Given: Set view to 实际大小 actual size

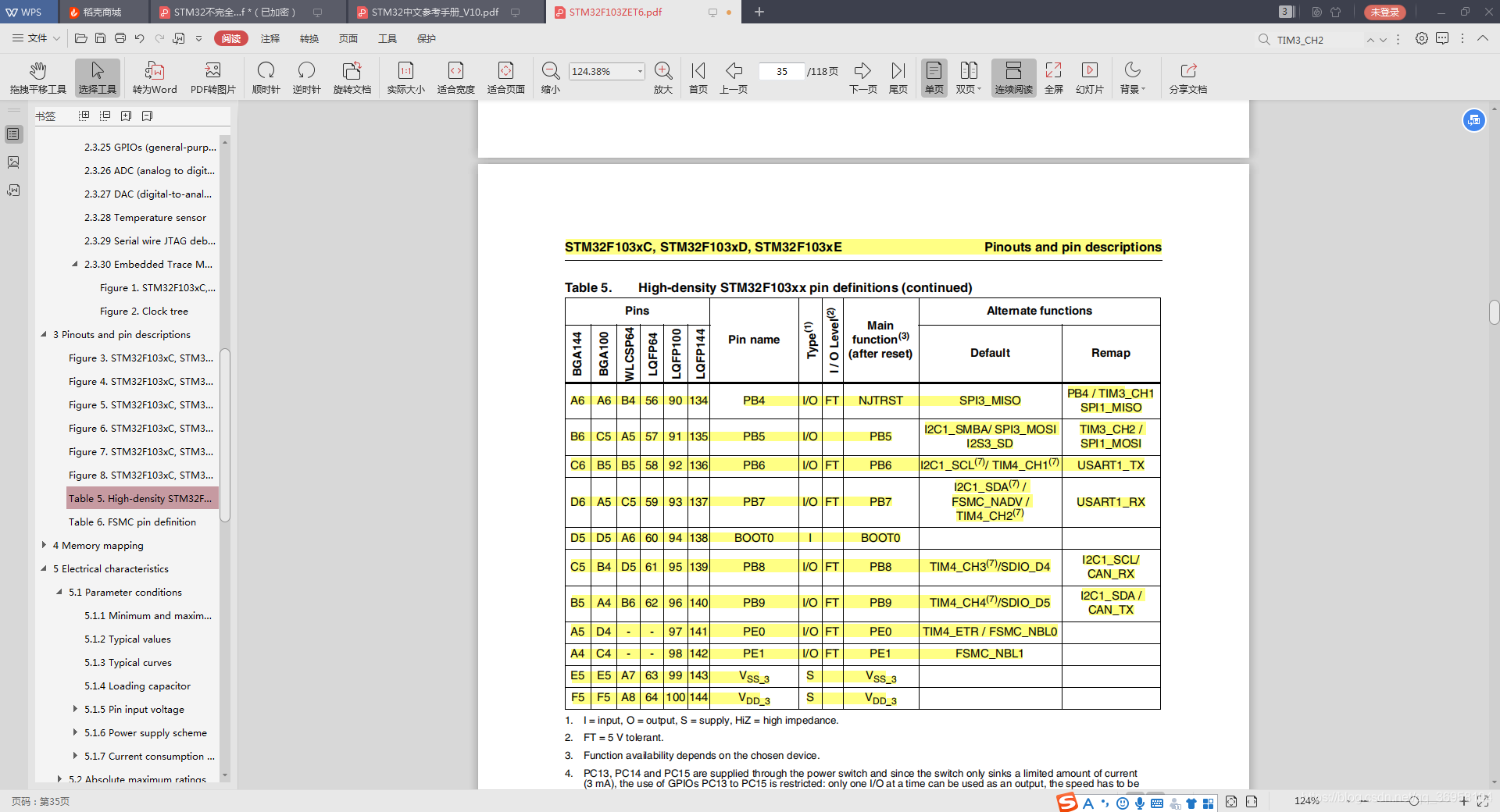Looking at the screenshot, I should coord(405,78).
